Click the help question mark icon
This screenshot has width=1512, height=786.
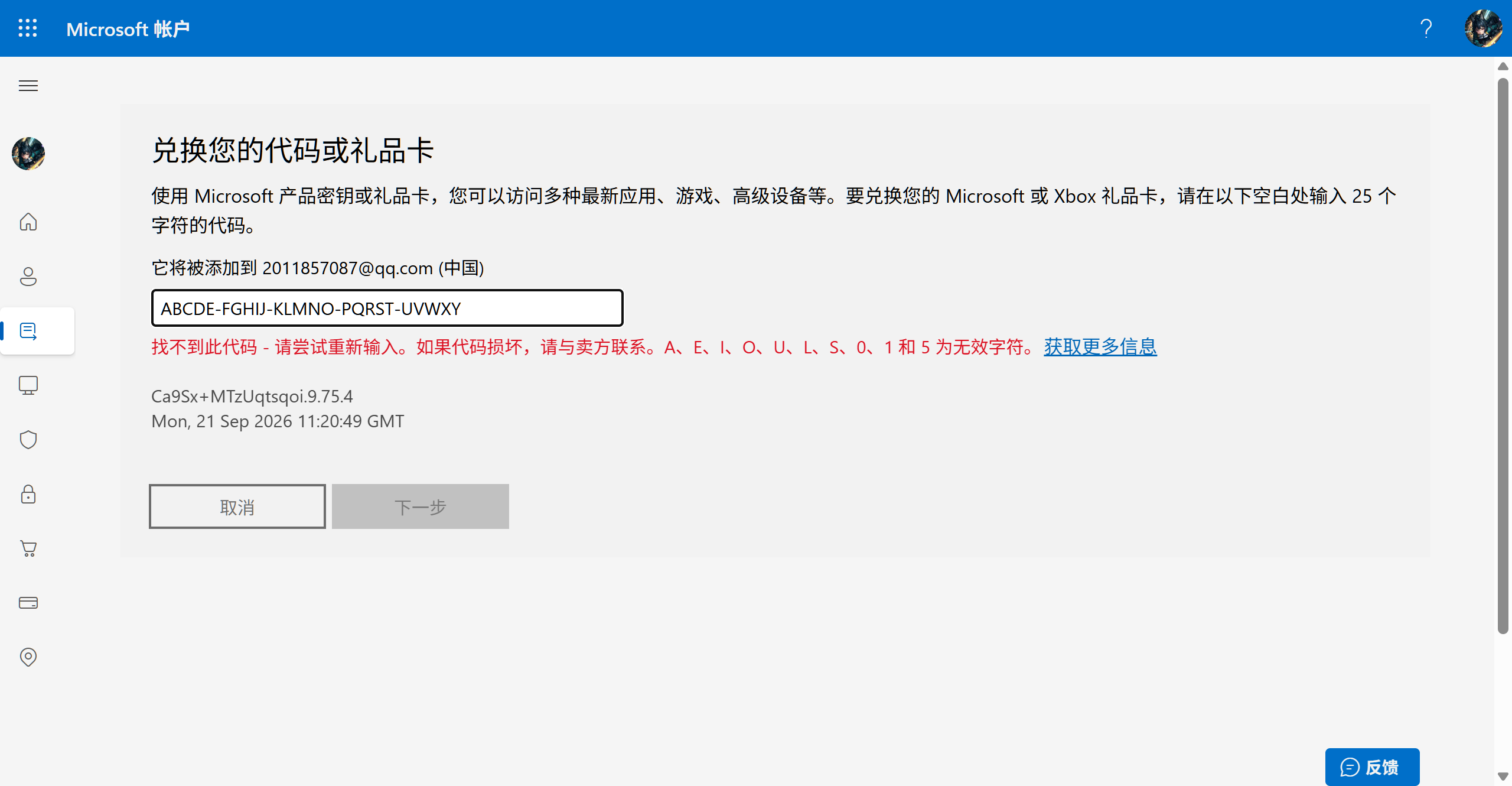(x=1426, y=28)
